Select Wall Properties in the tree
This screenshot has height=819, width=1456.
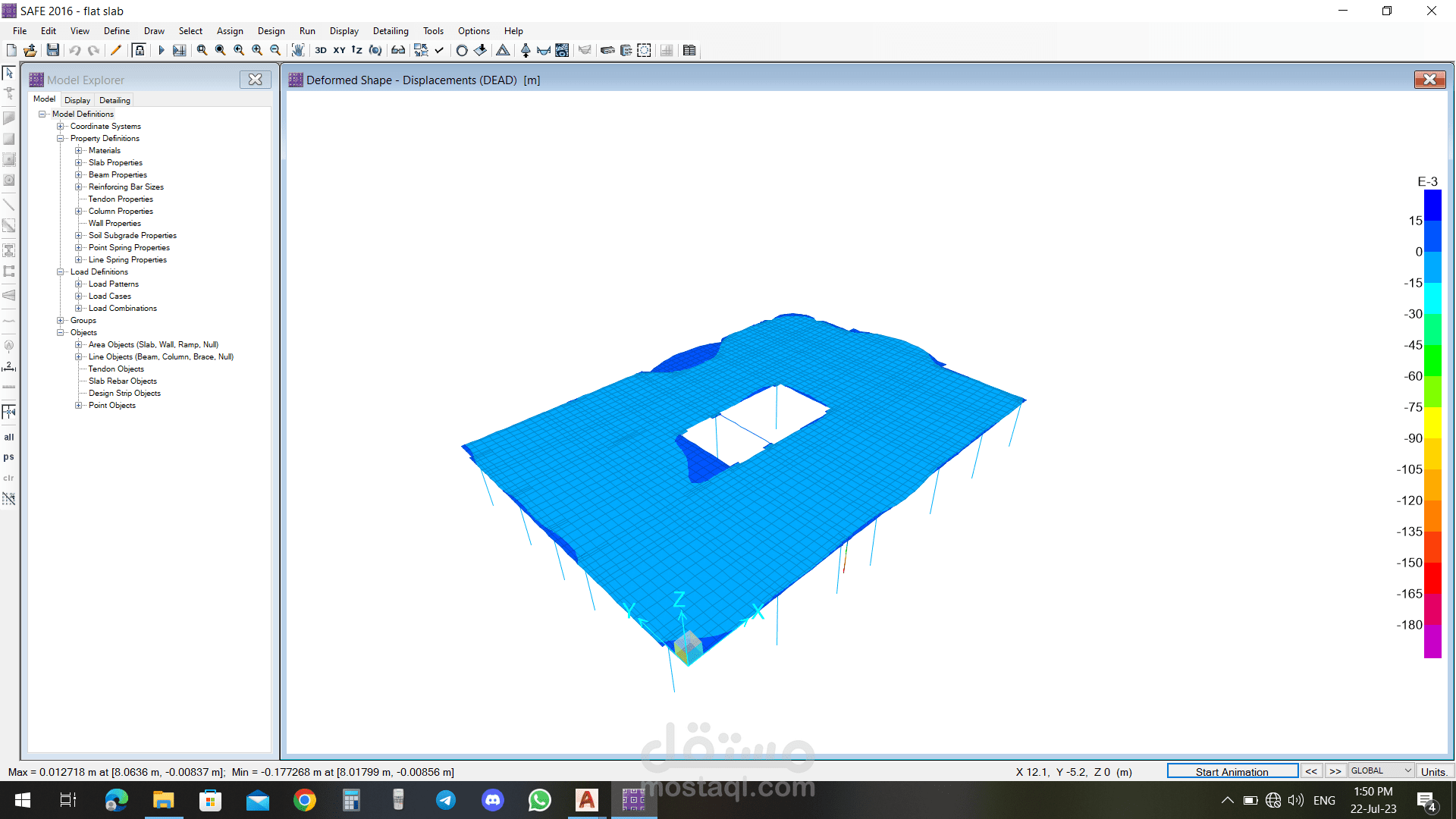(115, 223)
